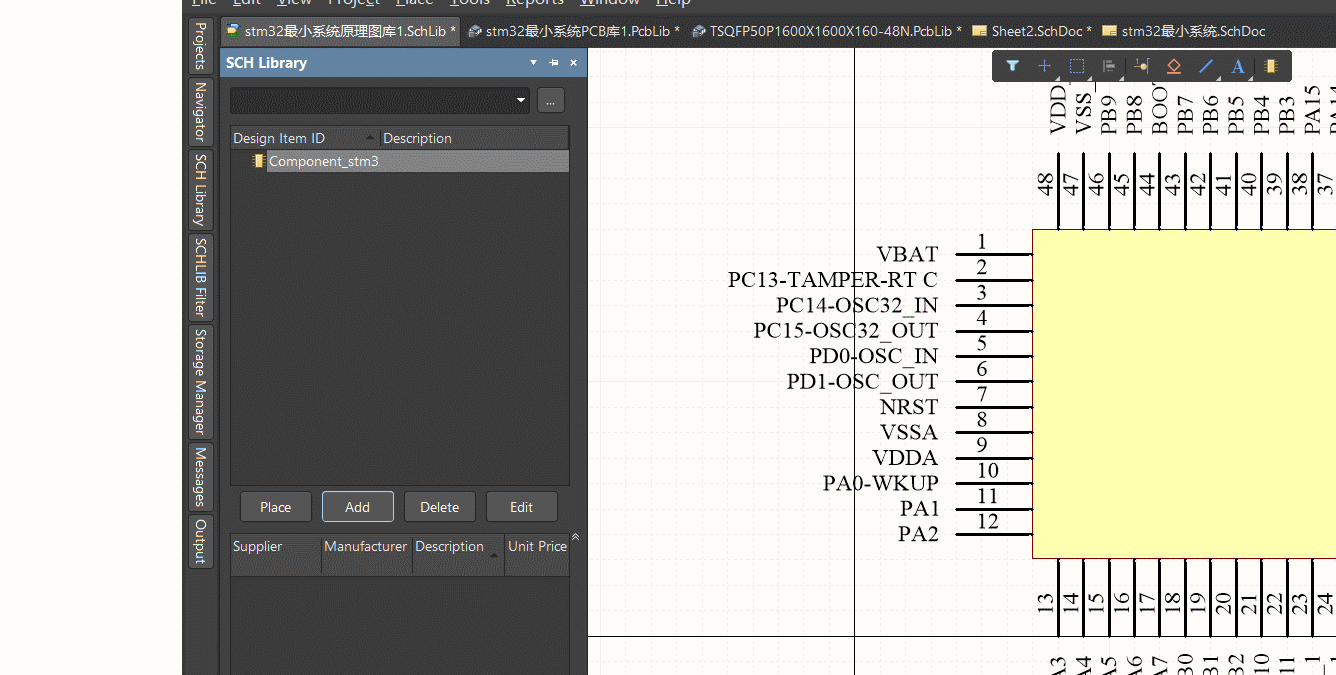
Task: Select the move/add crosshair tool
Action: 1044,67
